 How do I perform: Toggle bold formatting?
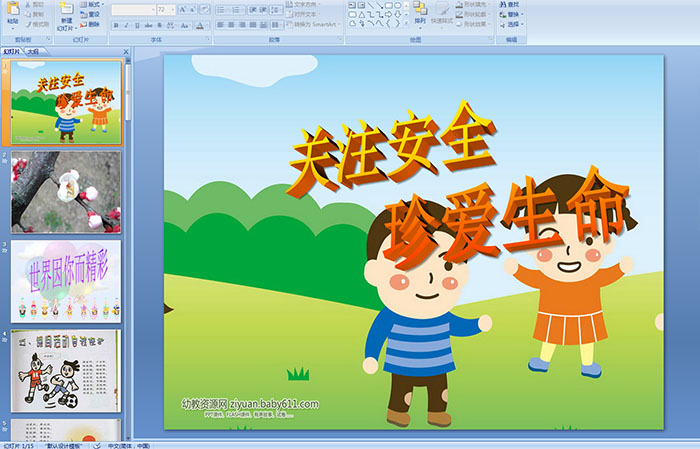coord(115,25)
